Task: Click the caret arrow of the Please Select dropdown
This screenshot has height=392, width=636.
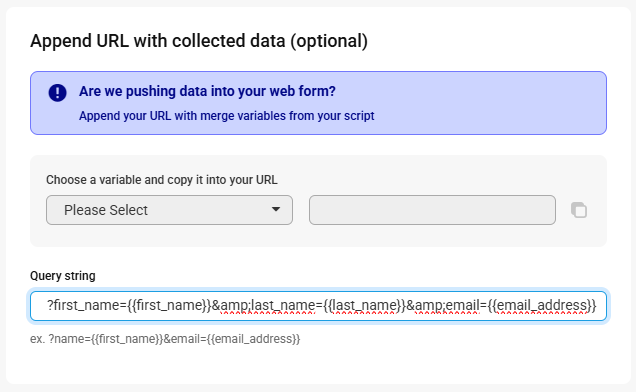Action: (276, 209)
